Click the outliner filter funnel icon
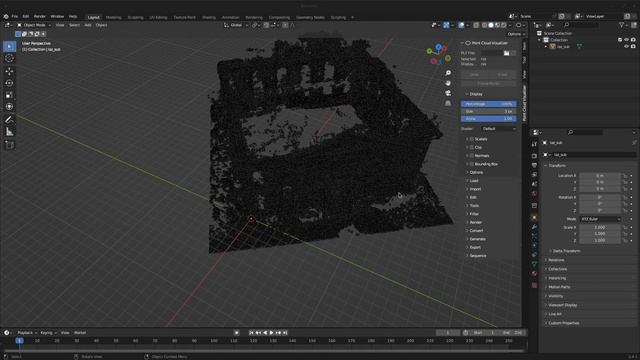Image resolution: width=640 pixels, height=360 pixels. point(622,25)
